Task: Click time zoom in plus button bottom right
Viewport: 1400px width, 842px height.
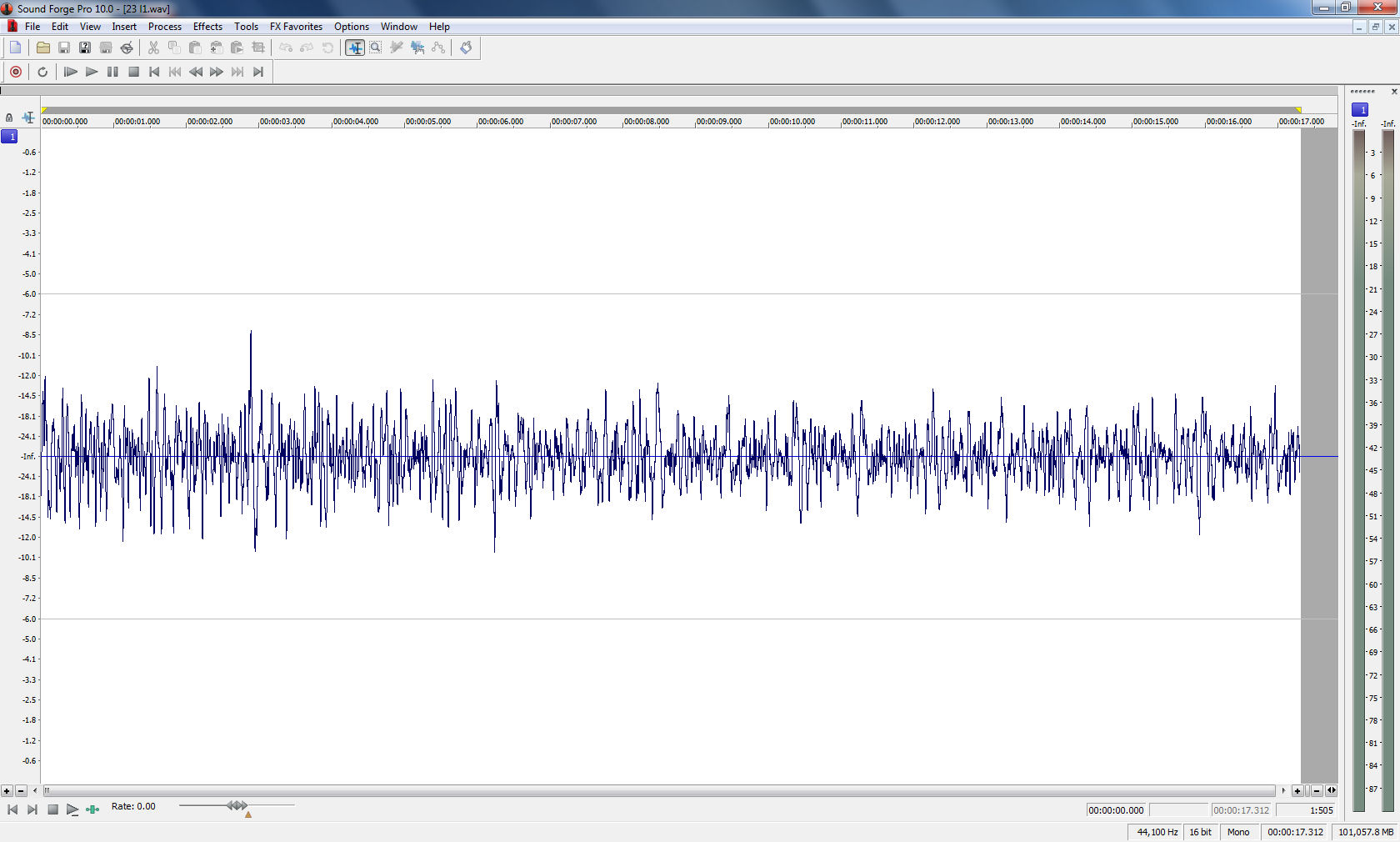Action: point(1297,790)
